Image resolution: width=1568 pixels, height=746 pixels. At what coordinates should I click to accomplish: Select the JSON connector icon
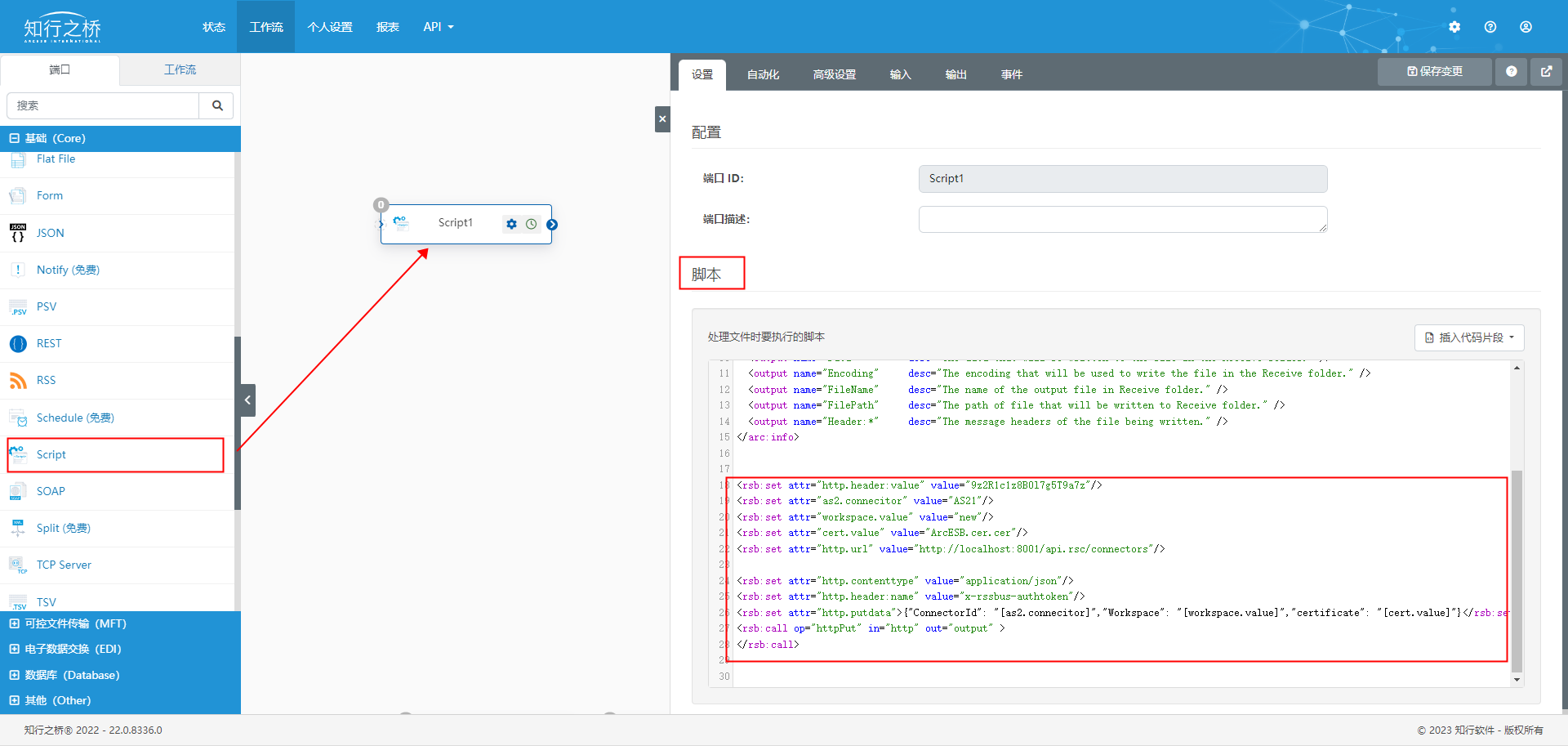point(18,233)
